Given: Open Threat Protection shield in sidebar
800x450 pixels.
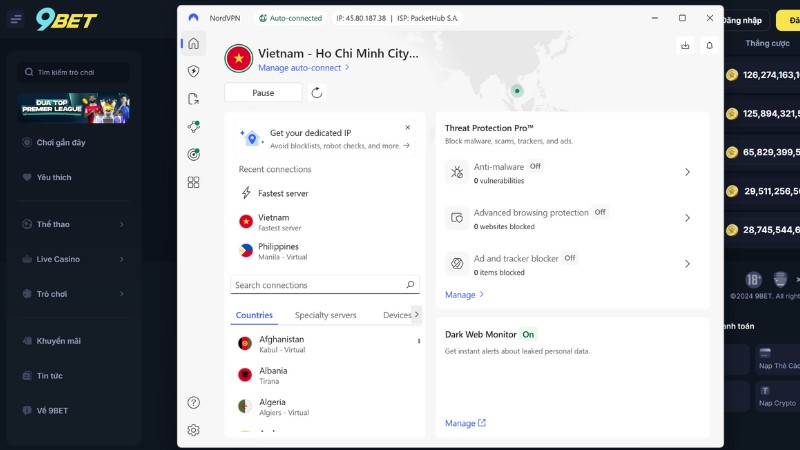Looking at the screenshot, I should pyautogui.click(x=194, y=71).
